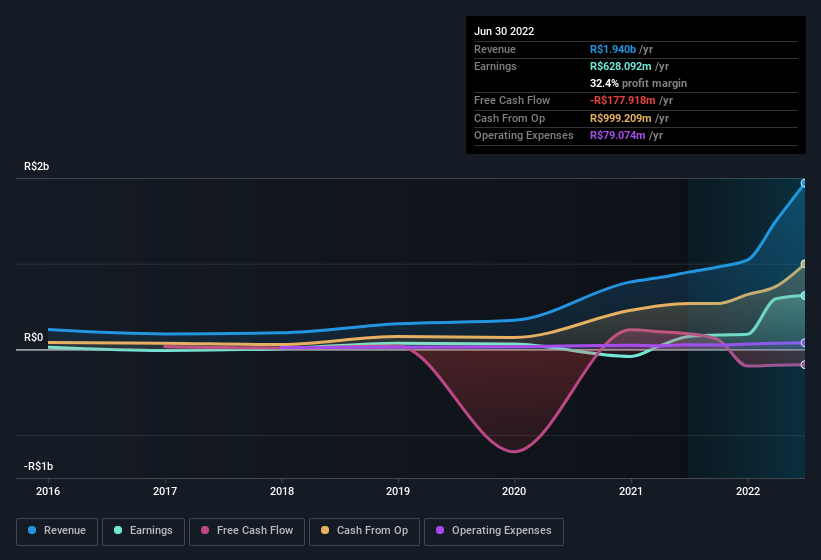Click the purple Operating Expenses dot
Image resolution: width=821 pixels, height=560 pixels.
(441, 531)
